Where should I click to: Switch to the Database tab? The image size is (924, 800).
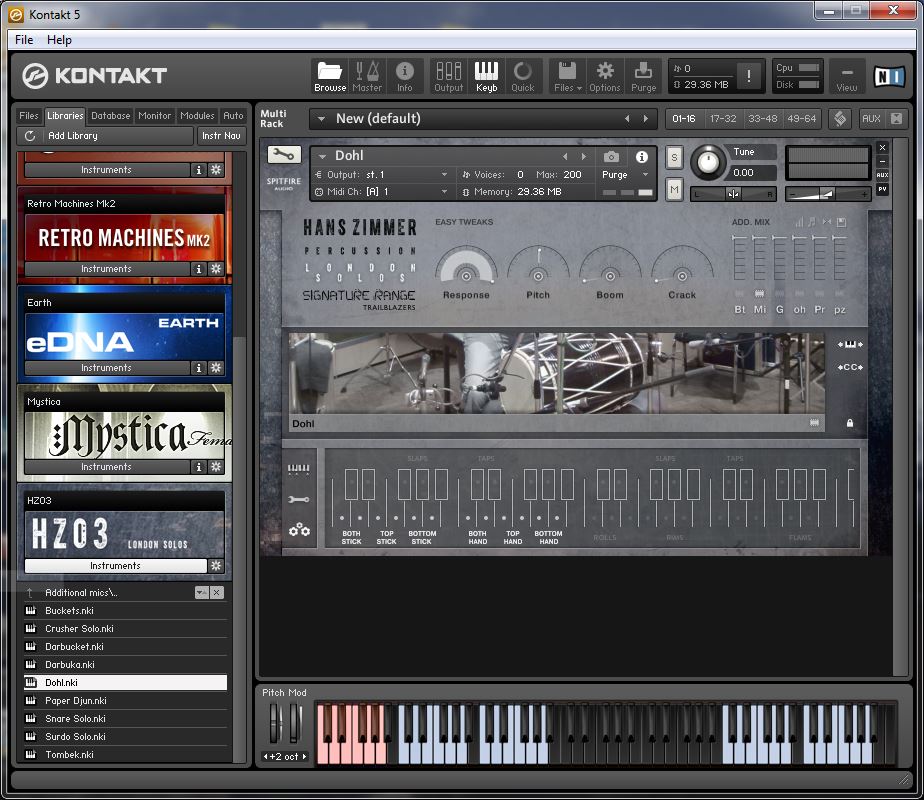[110, 115]
